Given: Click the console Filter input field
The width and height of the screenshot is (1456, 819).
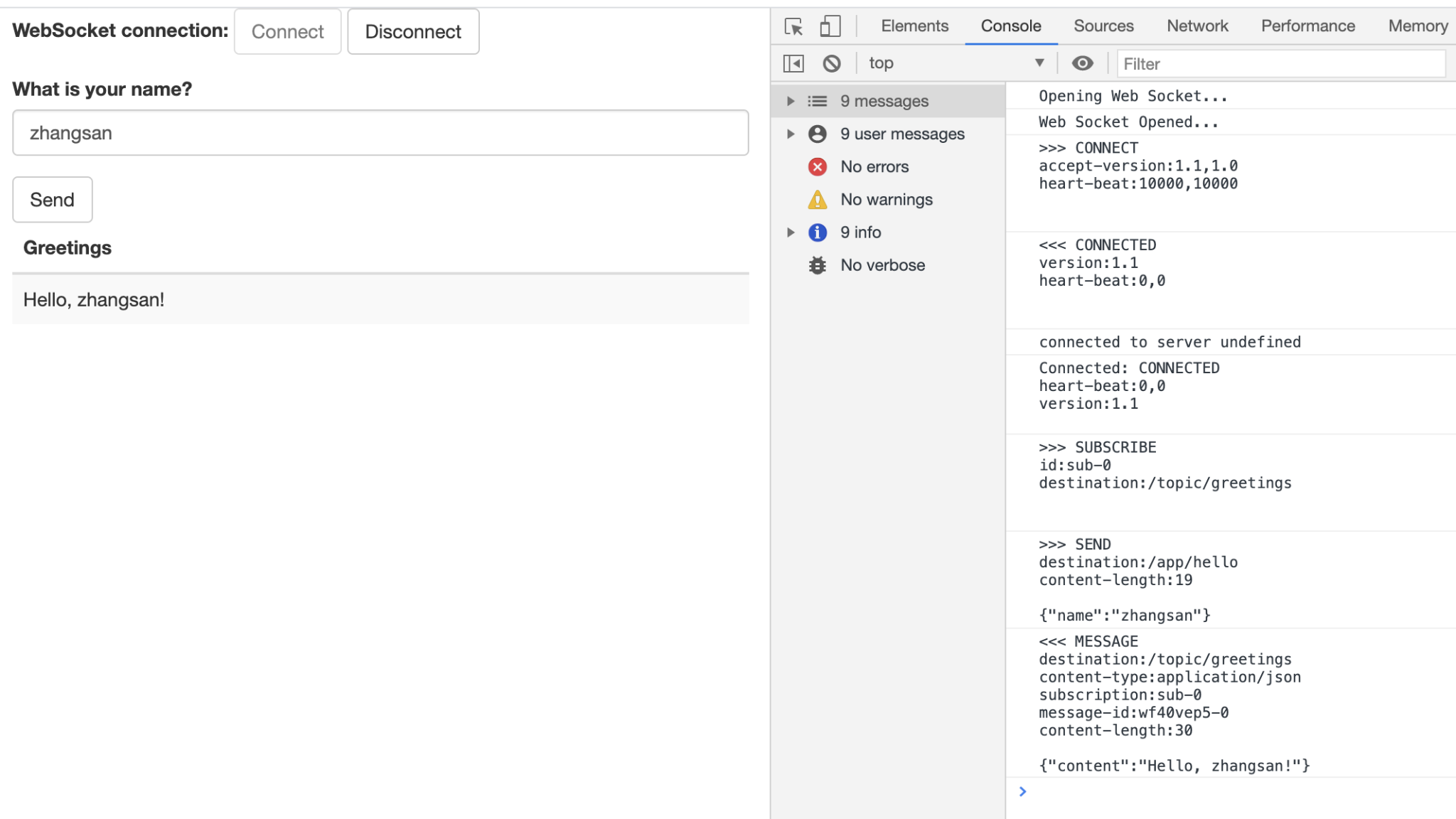Looking at the screenshot, I should [x=1280, y=64].
